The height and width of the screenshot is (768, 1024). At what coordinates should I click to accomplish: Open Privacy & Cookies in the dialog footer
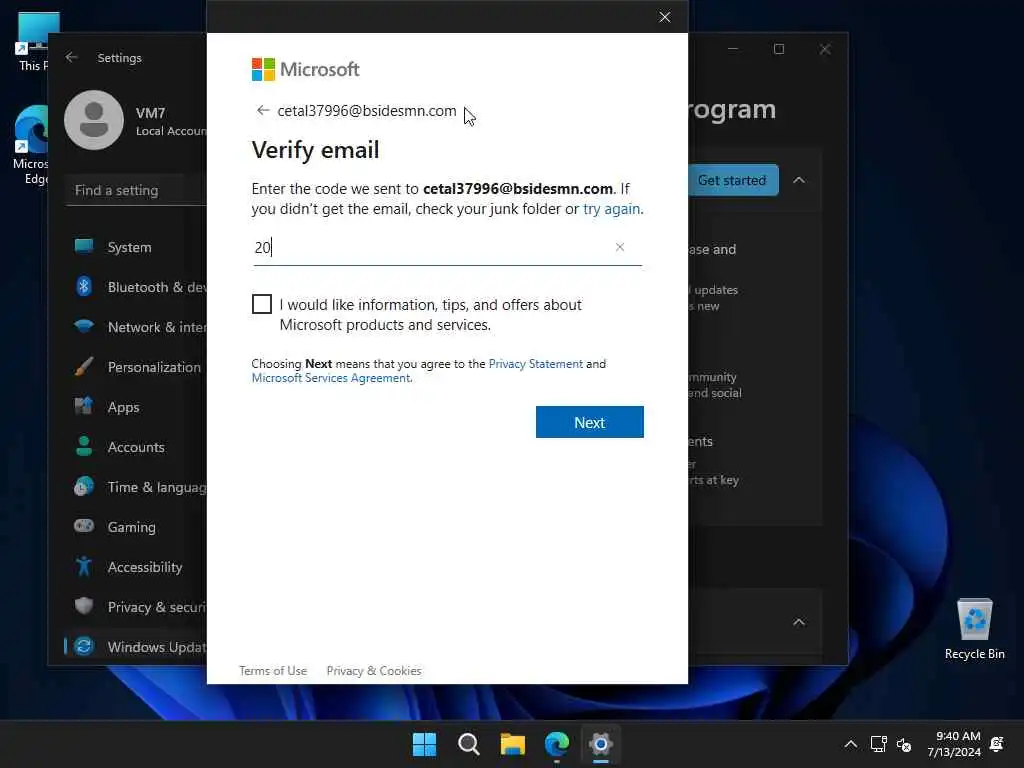coord(374,671)
